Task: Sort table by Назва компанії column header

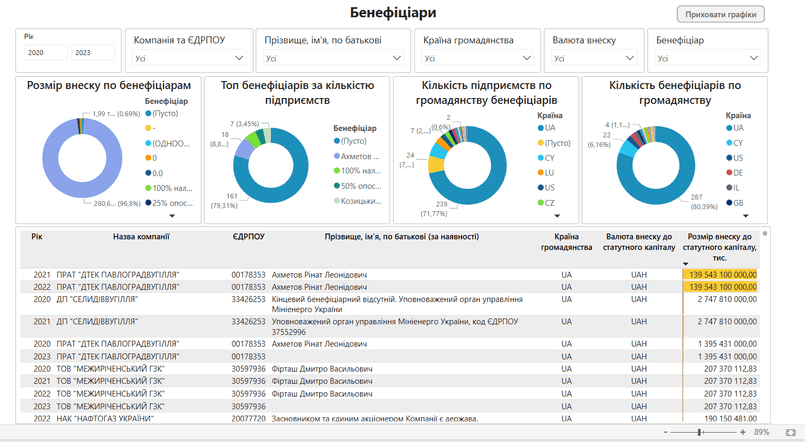Action: pyautogui.click(x=141, y=237)
